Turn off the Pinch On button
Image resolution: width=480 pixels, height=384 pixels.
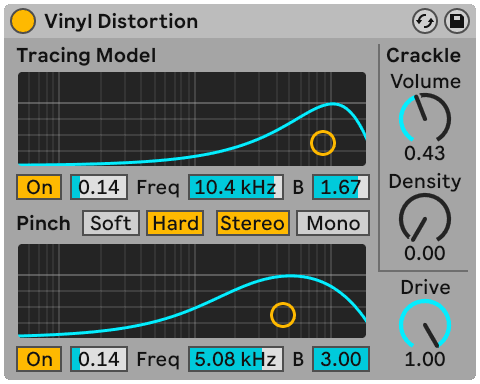click(x=39, y=359)
